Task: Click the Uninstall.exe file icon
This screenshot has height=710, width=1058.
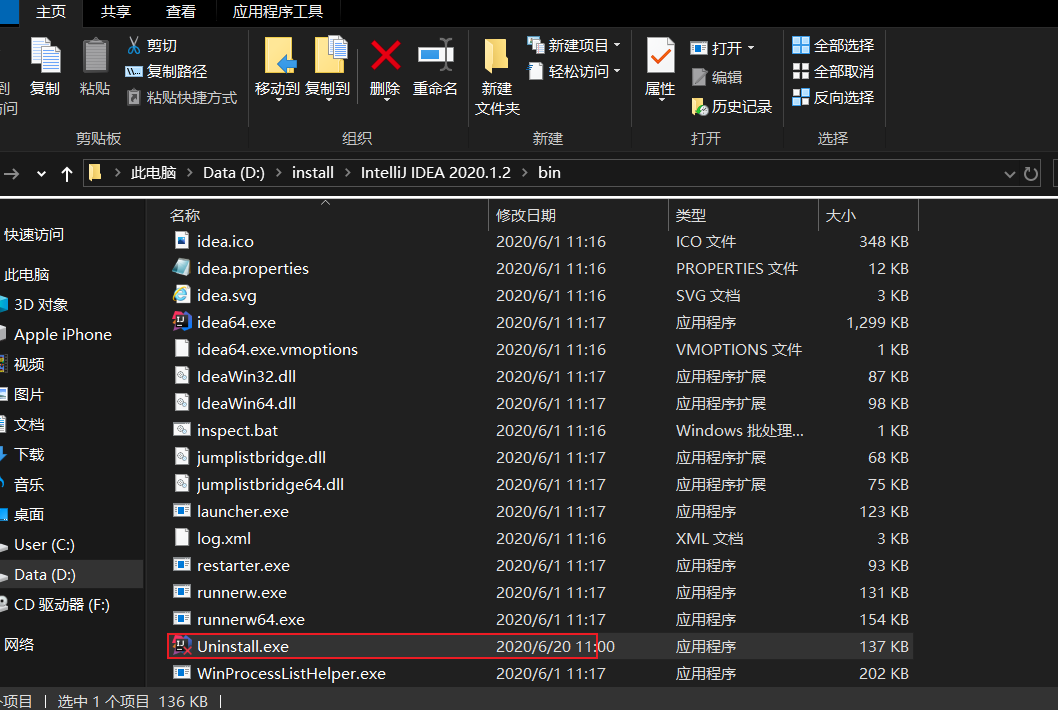Action: pos(182,646)
